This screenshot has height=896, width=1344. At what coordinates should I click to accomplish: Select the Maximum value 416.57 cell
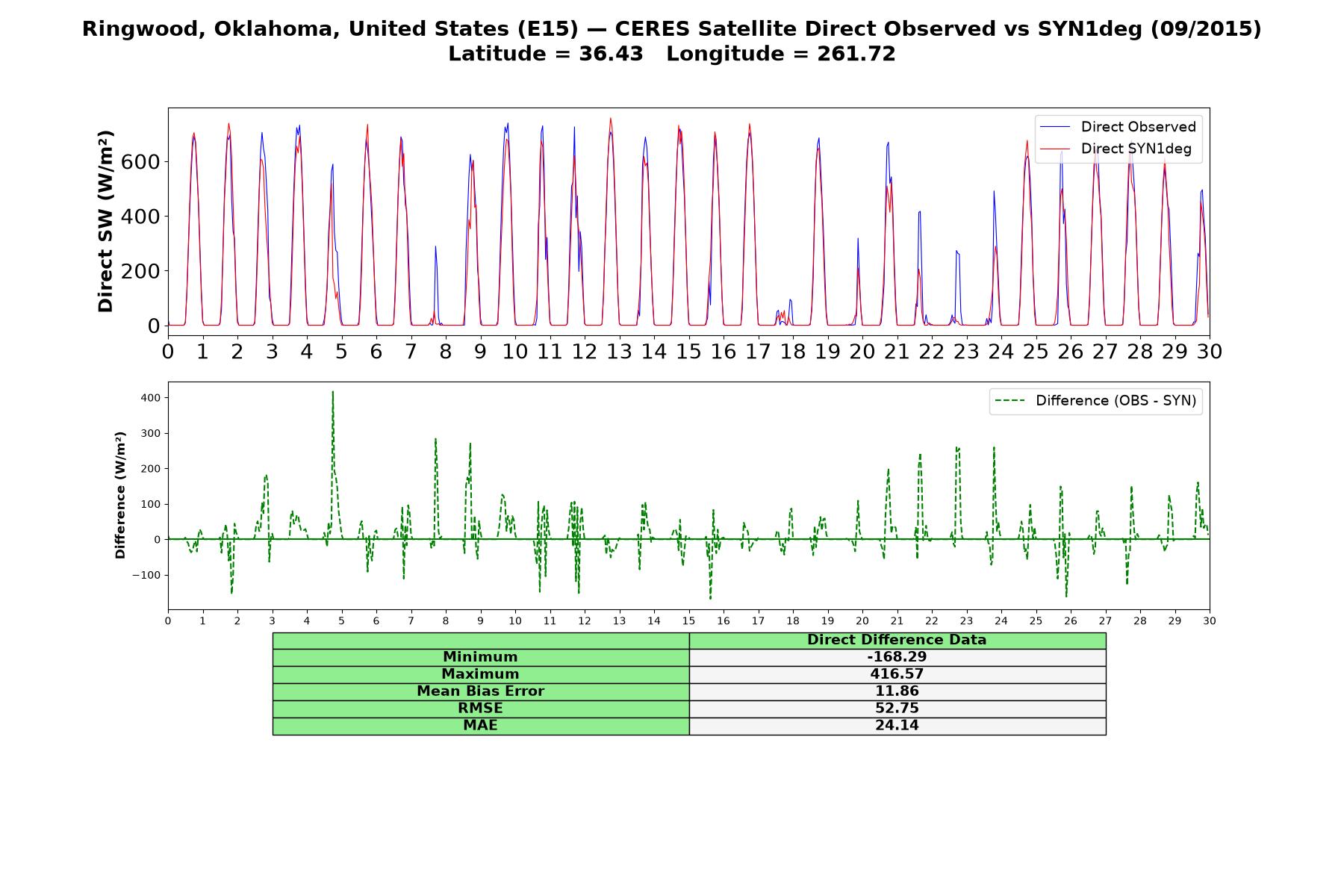tap(897, 674)
